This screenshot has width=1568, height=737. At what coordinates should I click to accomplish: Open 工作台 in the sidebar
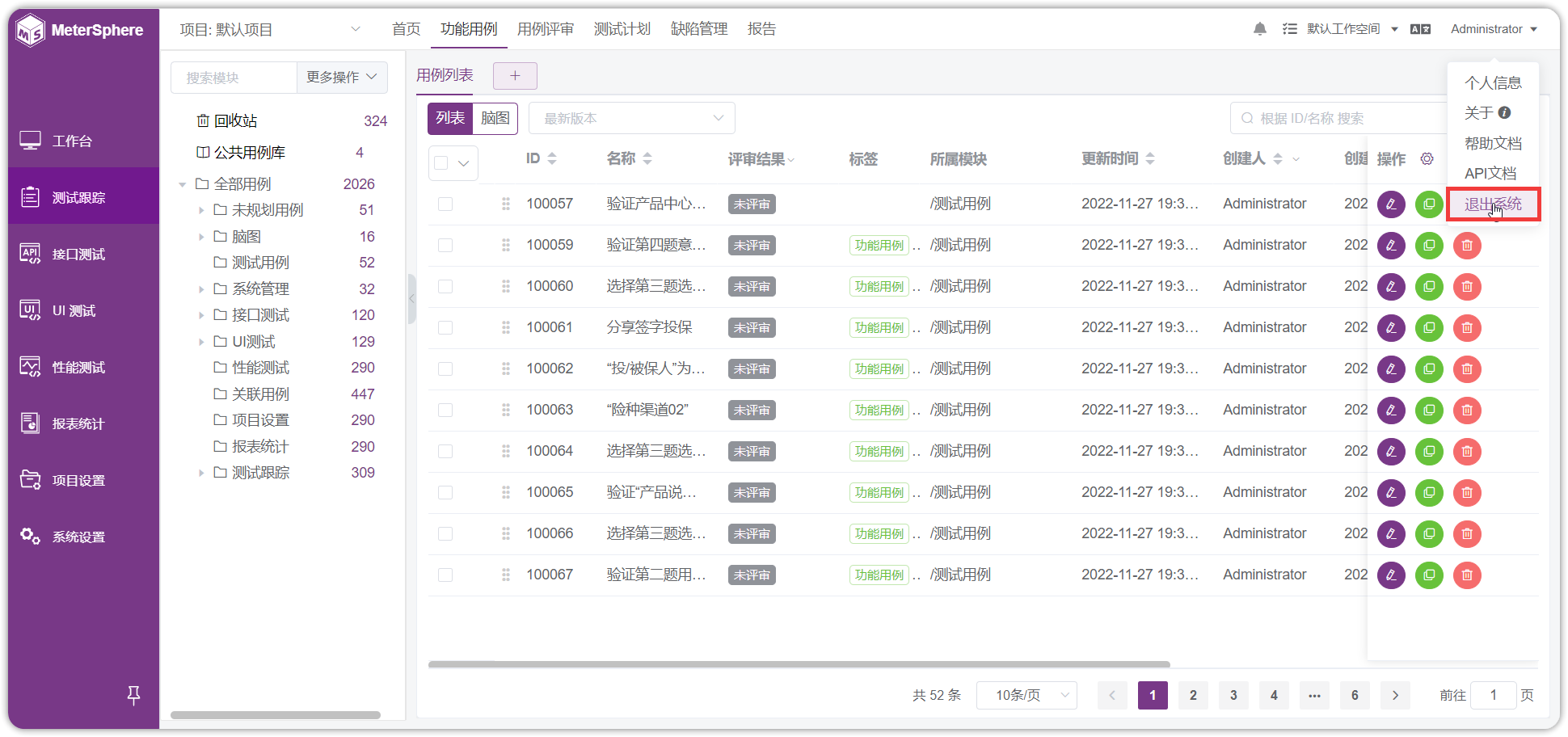pos(83,141)
